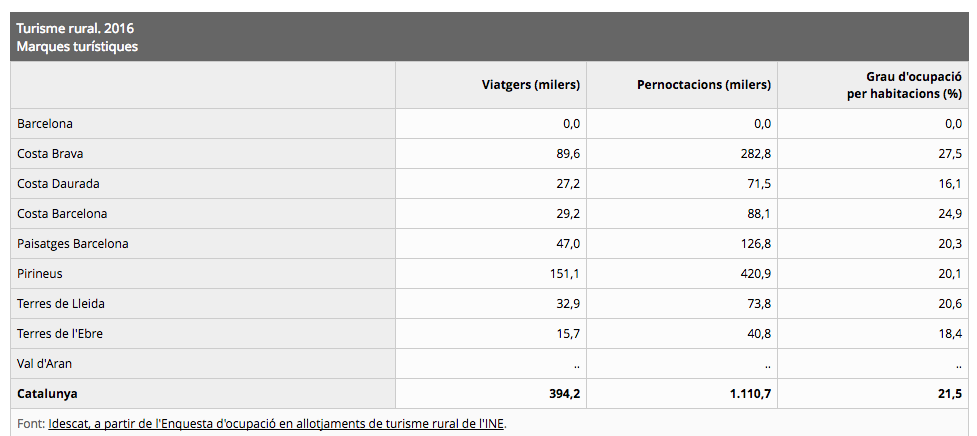Screen dimensions: 977x436
Task: Select the Catalunya total row label
Action: [47, 394]
